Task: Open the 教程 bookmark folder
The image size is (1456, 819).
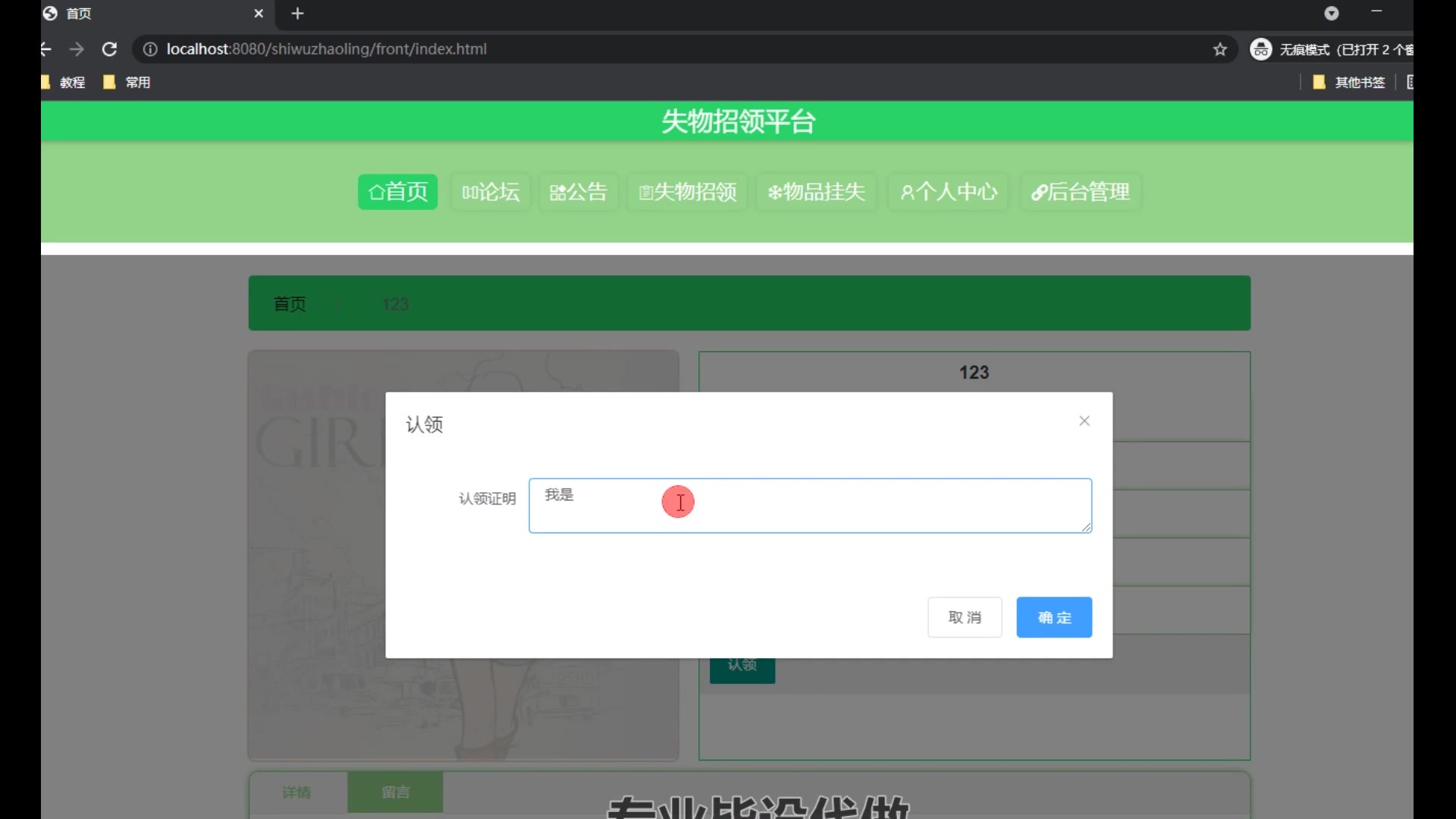Action: point(64,82)
